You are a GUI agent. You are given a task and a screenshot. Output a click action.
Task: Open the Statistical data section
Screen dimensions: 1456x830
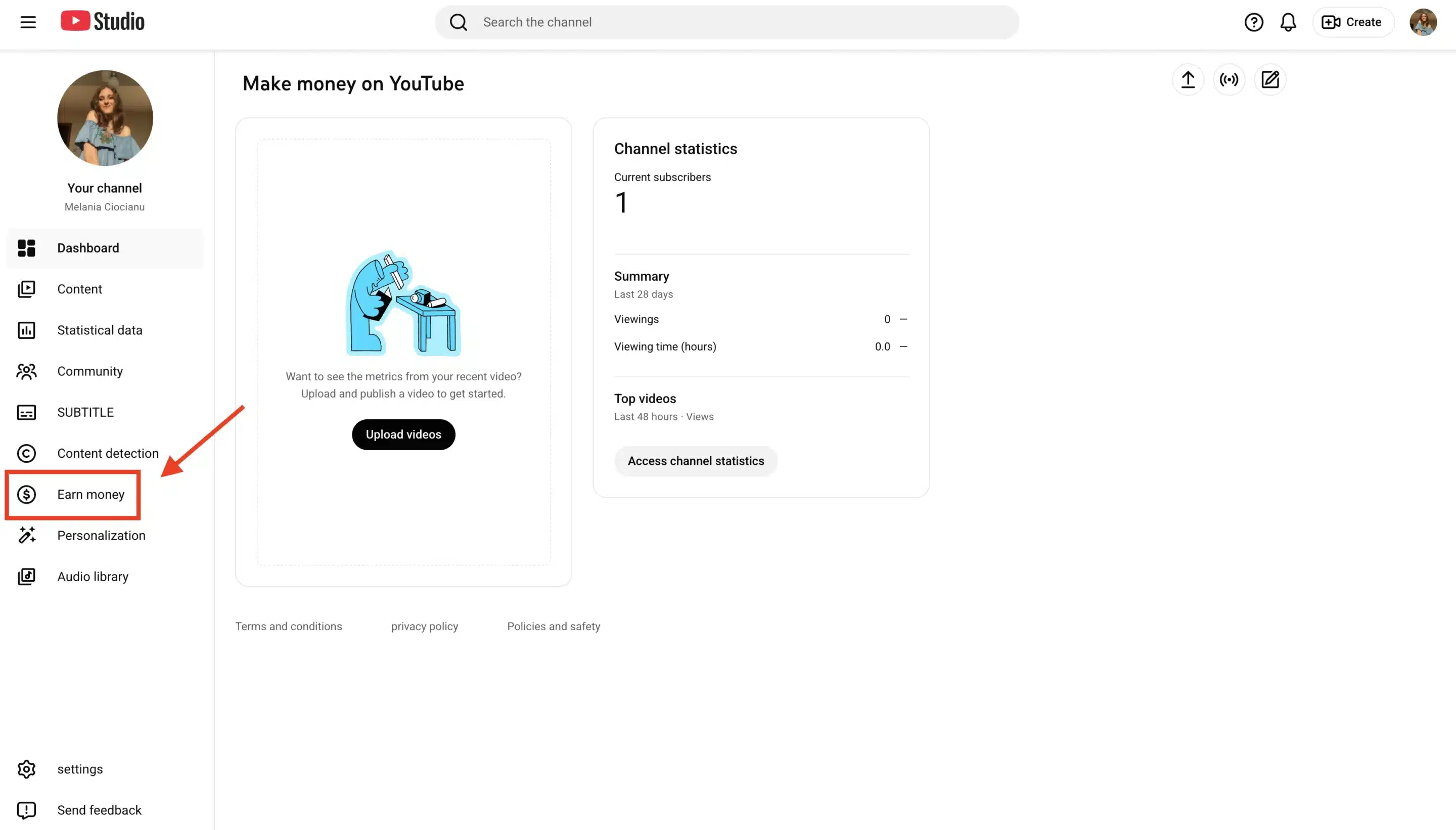pos(100,329)
